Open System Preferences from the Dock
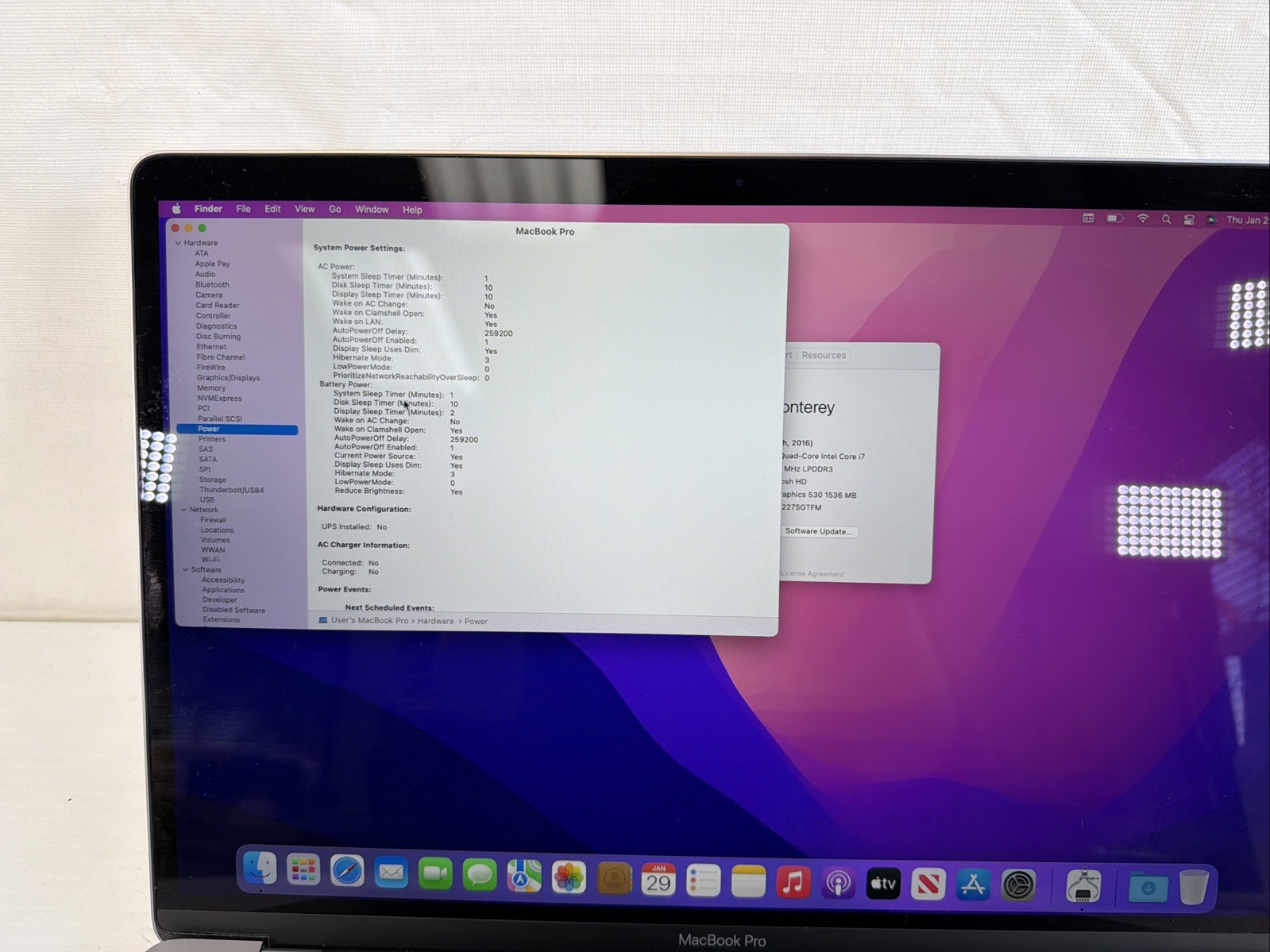This screenshot has height=952, width=1270. pyautogui.click(x=1019, y=885)
